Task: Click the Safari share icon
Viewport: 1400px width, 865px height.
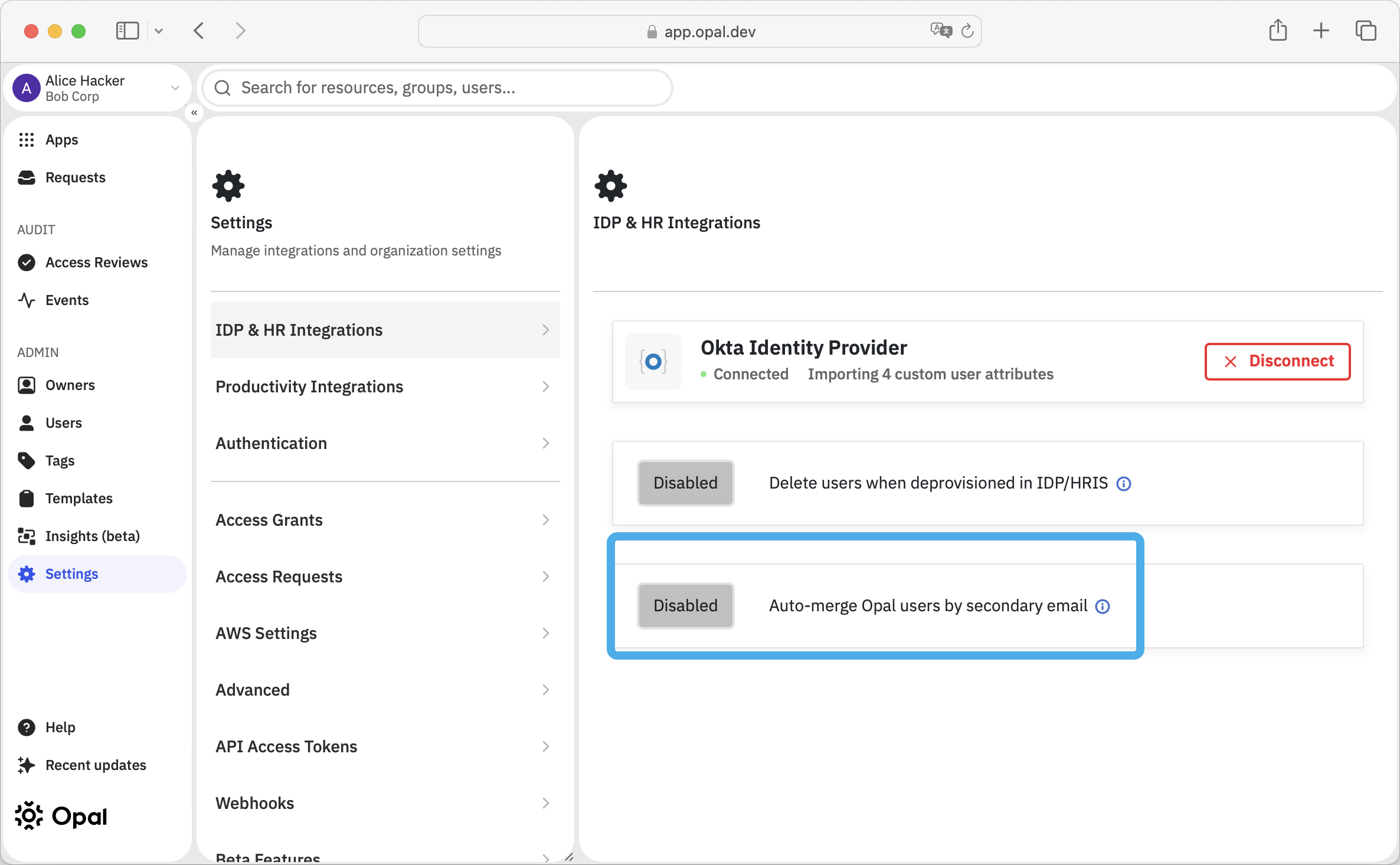Action: (1278, 30)
